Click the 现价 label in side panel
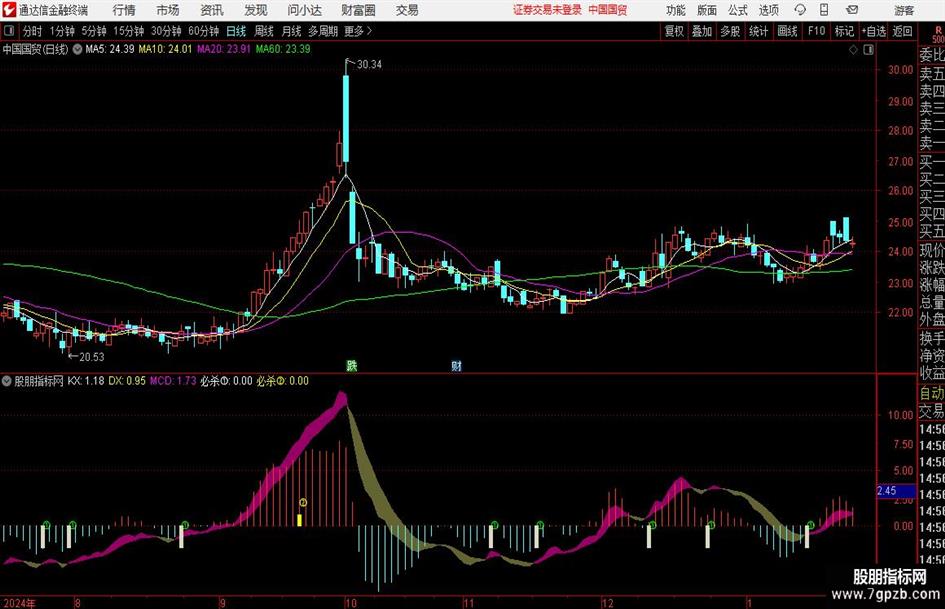The image size is (945, 609). click(932, 250)
